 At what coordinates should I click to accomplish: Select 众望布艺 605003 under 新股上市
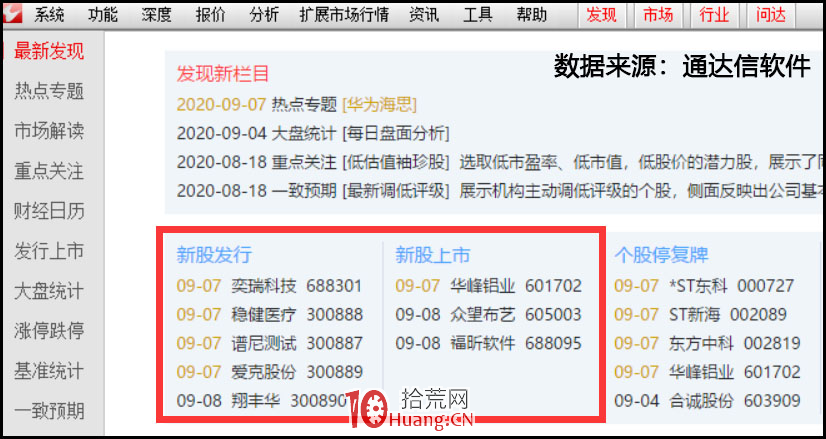[x=488, y=315]
